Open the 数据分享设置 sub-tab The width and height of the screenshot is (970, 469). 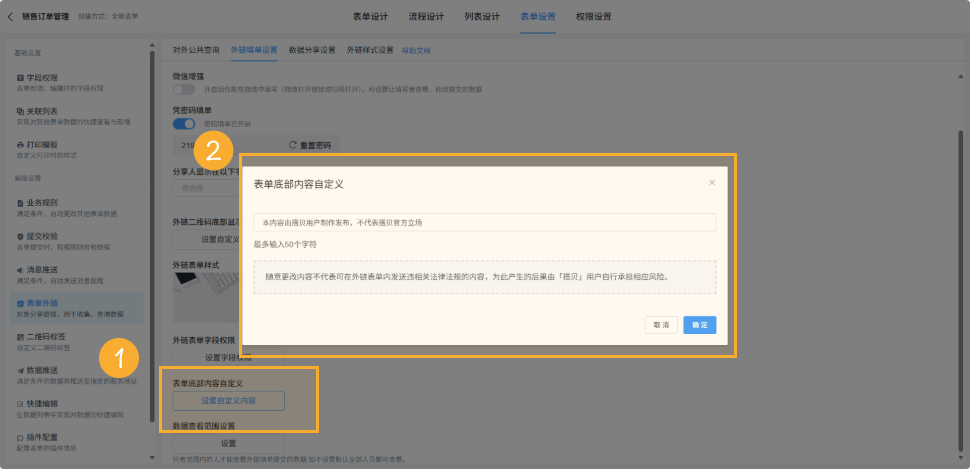point(312,50)
